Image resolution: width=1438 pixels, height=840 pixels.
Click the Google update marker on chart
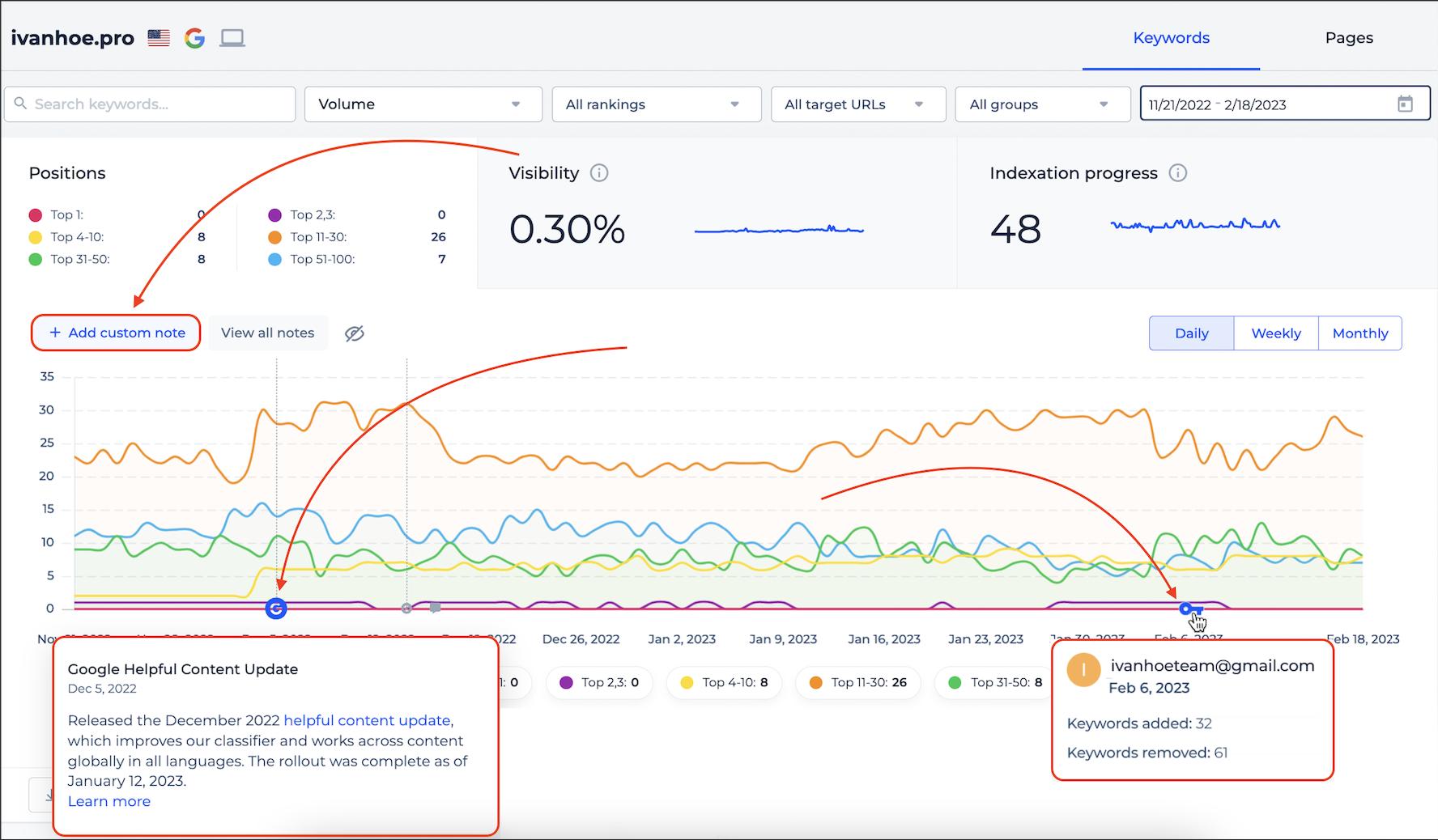(276, 609)
